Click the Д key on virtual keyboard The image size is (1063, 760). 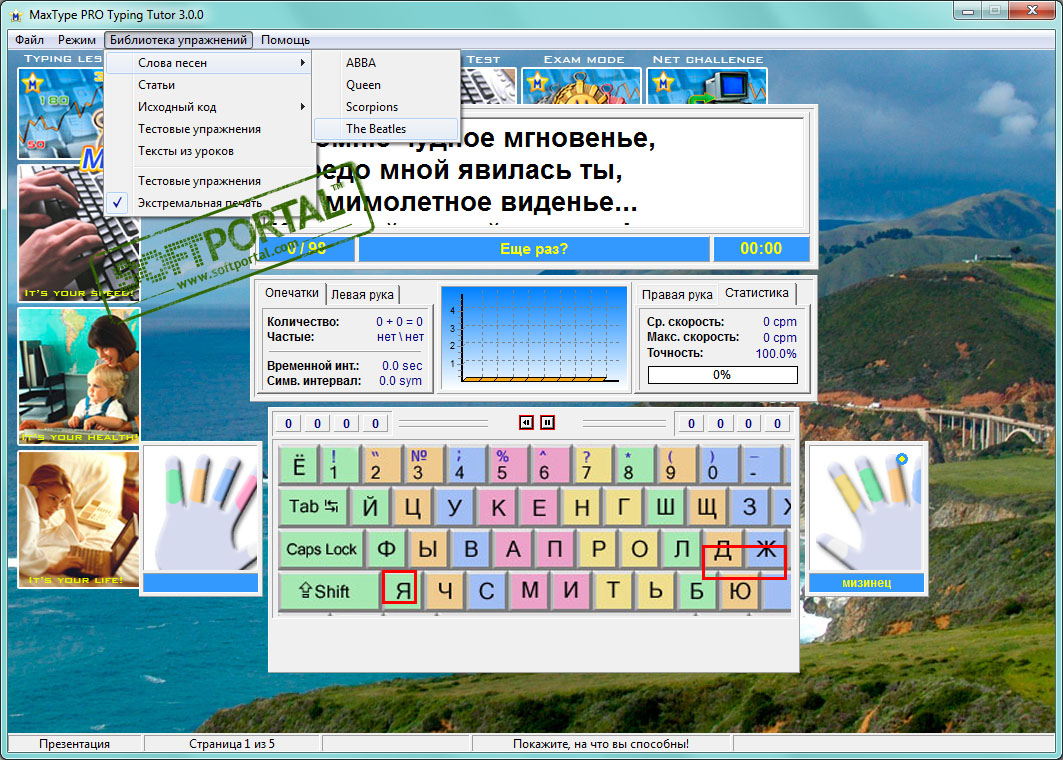723,549
